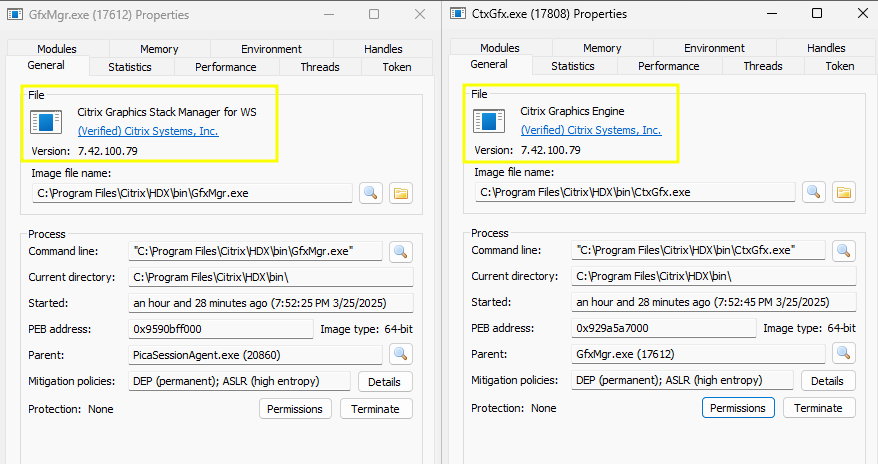Terminate the GfxMgr.exe process

tap(376, 409)
